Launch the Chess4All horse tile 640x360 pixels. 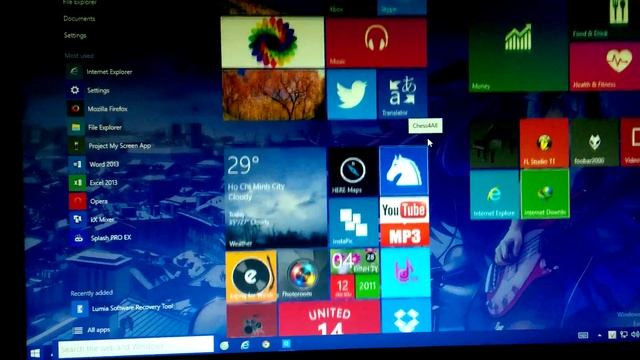(404, 171)
